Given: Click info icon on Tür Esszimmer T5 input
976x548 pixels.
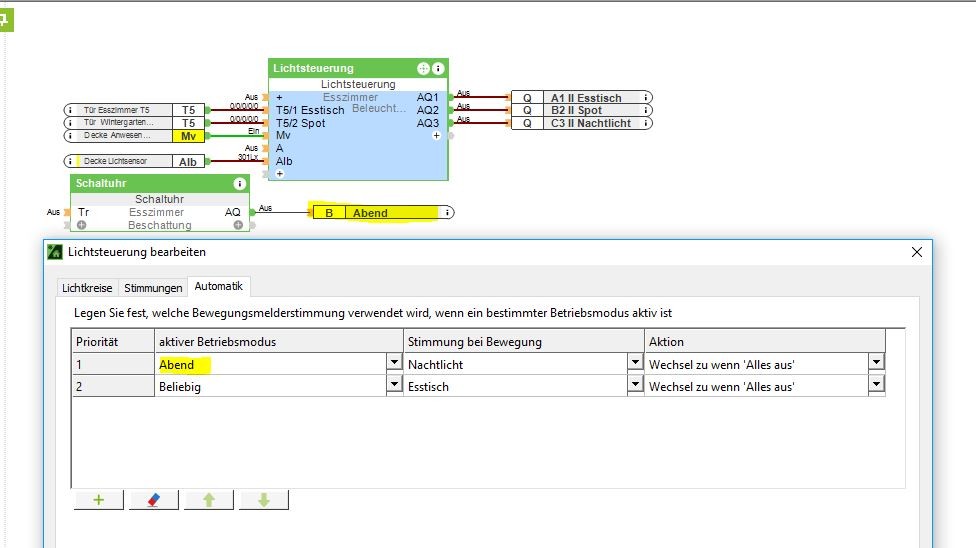Looking at the screenshot, I should point(70,110).
